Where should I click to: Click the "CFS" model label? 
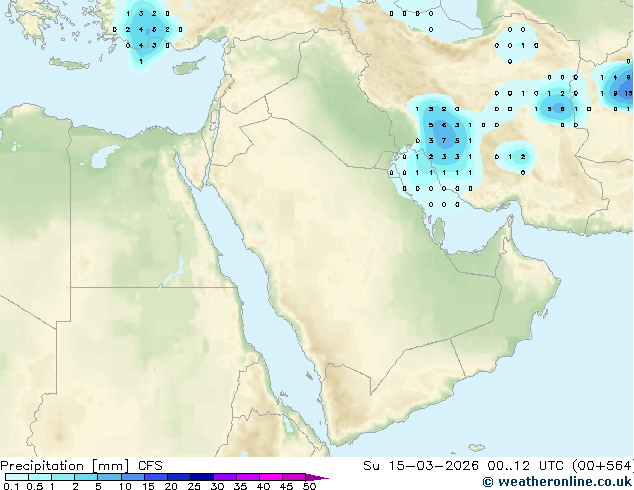[x=150, y=466]
